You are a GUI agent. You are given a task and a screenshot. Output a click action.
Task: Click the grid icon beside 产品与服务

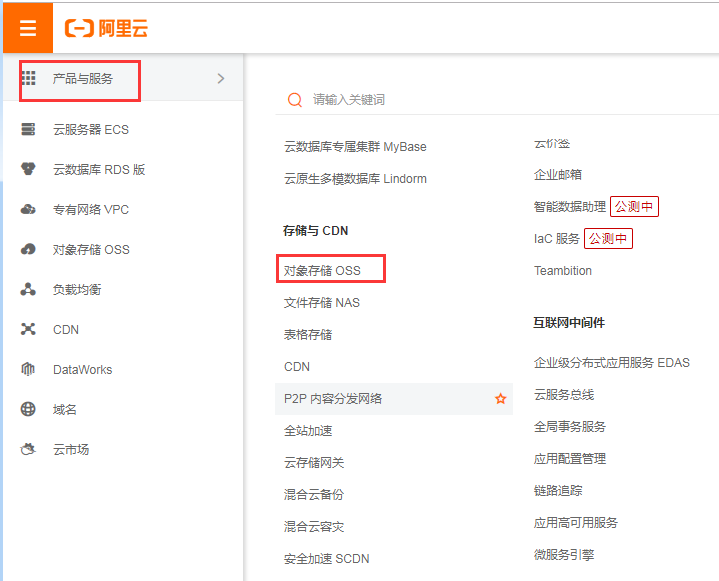pyautogui.click(x=28, y=78)
